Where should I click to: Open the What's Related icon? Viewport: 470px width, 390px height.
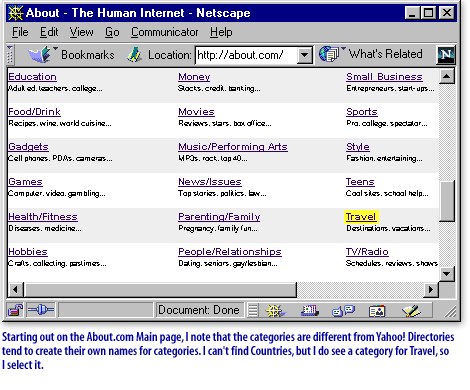329,54
